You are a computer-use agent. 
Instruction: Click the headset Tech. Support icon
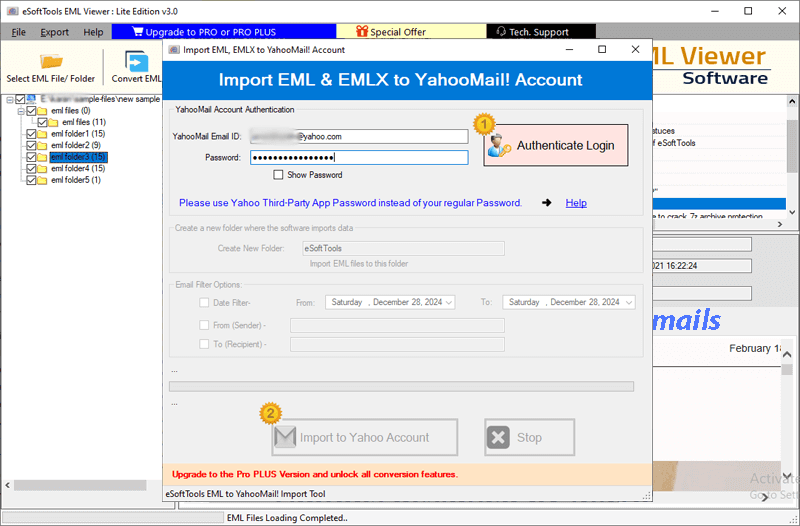click(x=501, y=32)
